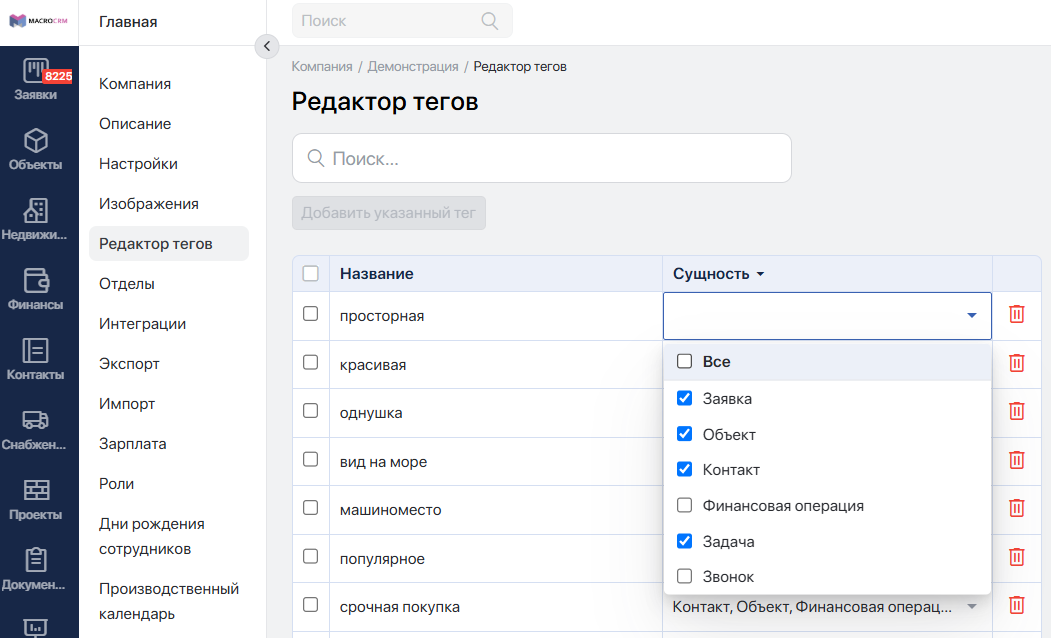The image size is (1051, 638).
Task: Tick the 'Все' checkbox in dropdown
Action: point(684,361)
